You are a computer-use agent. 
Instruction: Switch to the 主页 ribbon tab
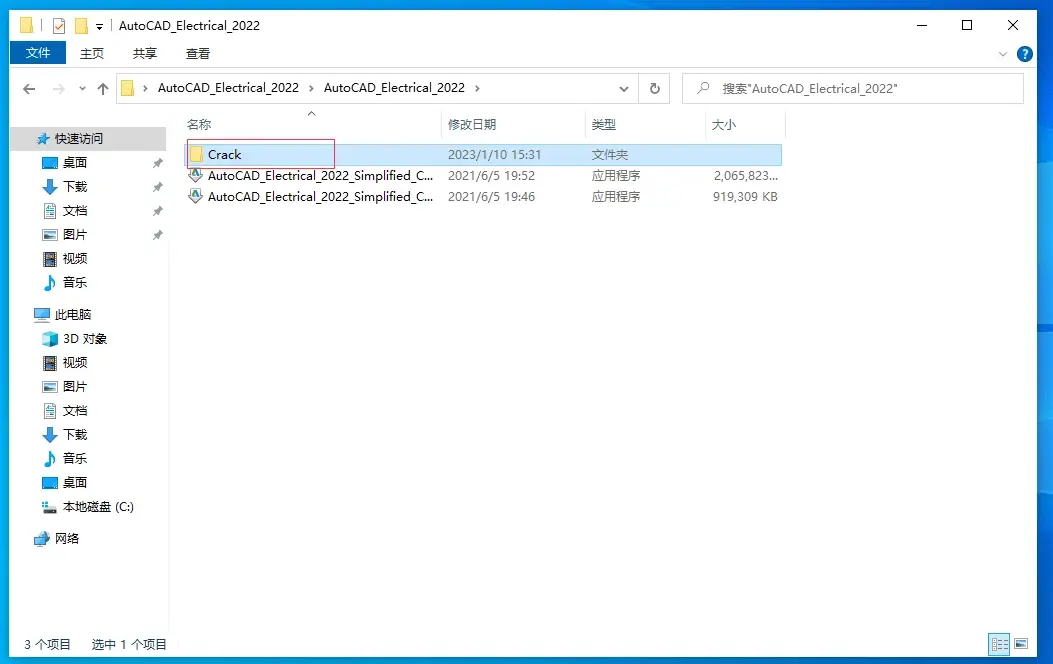coord(92,54)
